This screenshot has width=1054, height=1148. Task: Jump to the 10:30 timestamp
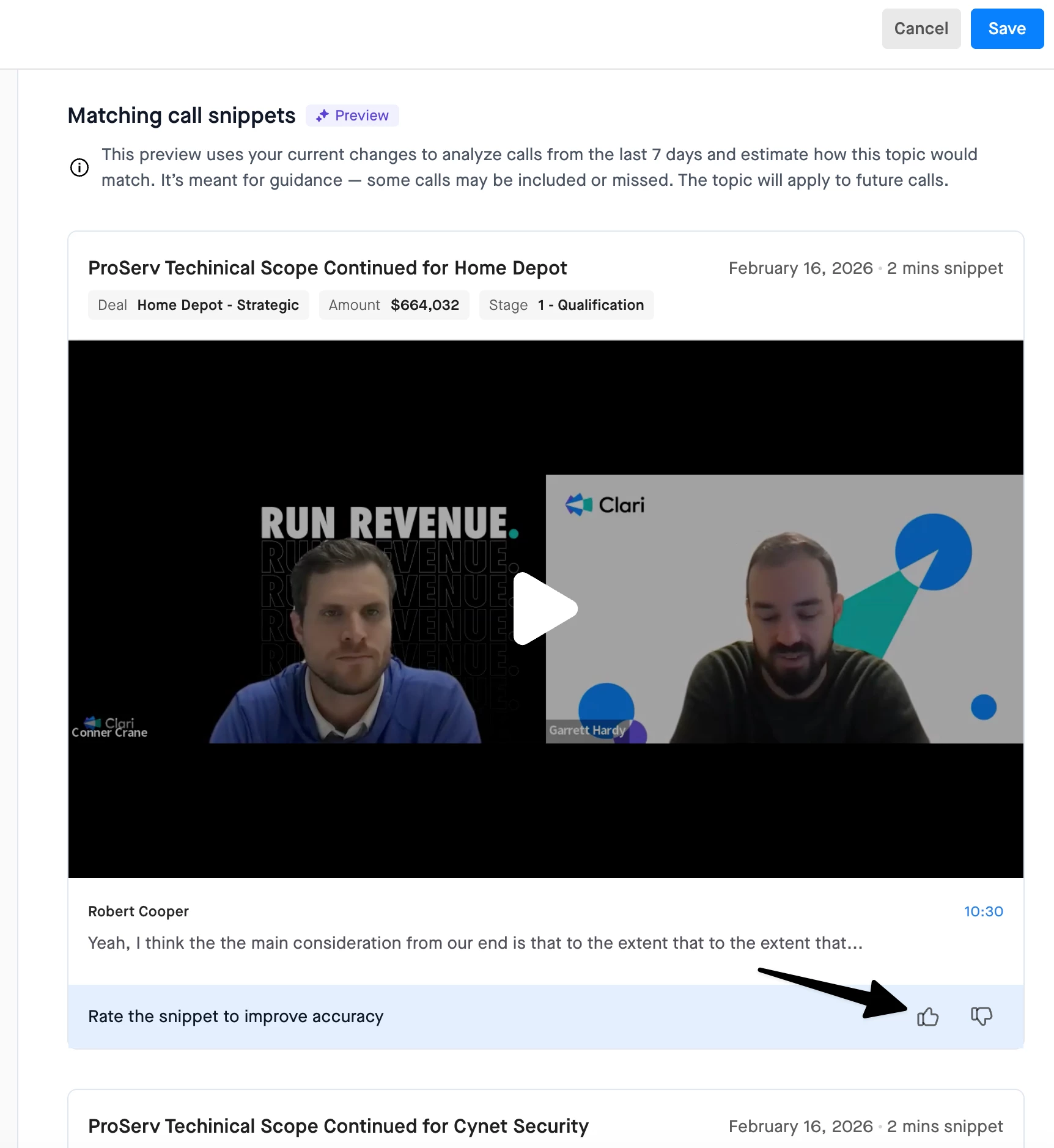983,911
